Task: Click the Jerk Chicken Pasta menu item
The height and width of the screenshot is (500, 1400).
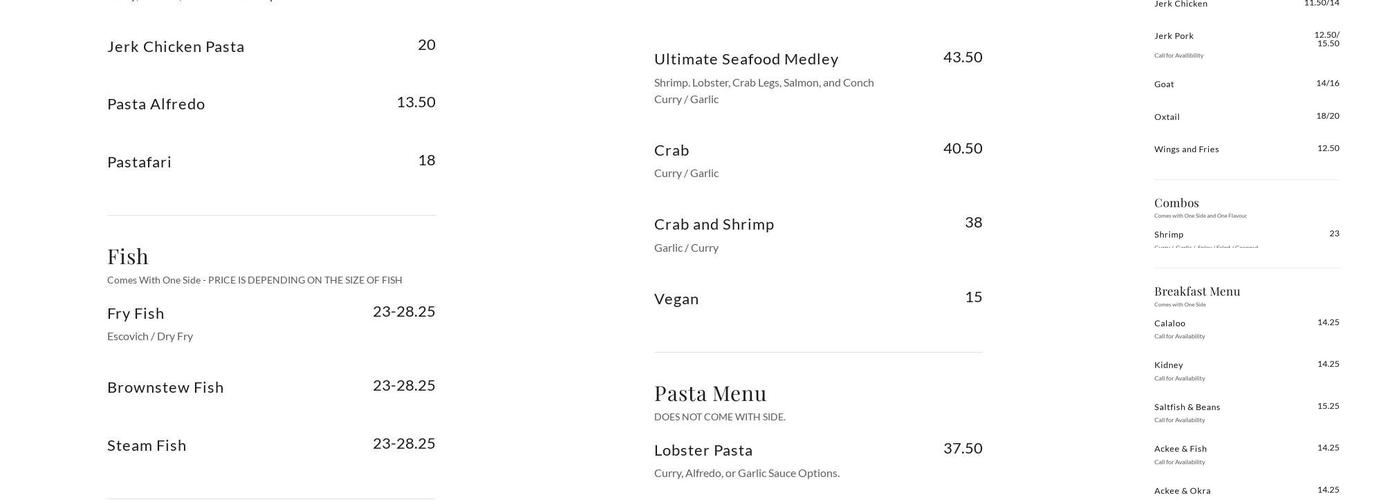Action: [x=176, y=46]
